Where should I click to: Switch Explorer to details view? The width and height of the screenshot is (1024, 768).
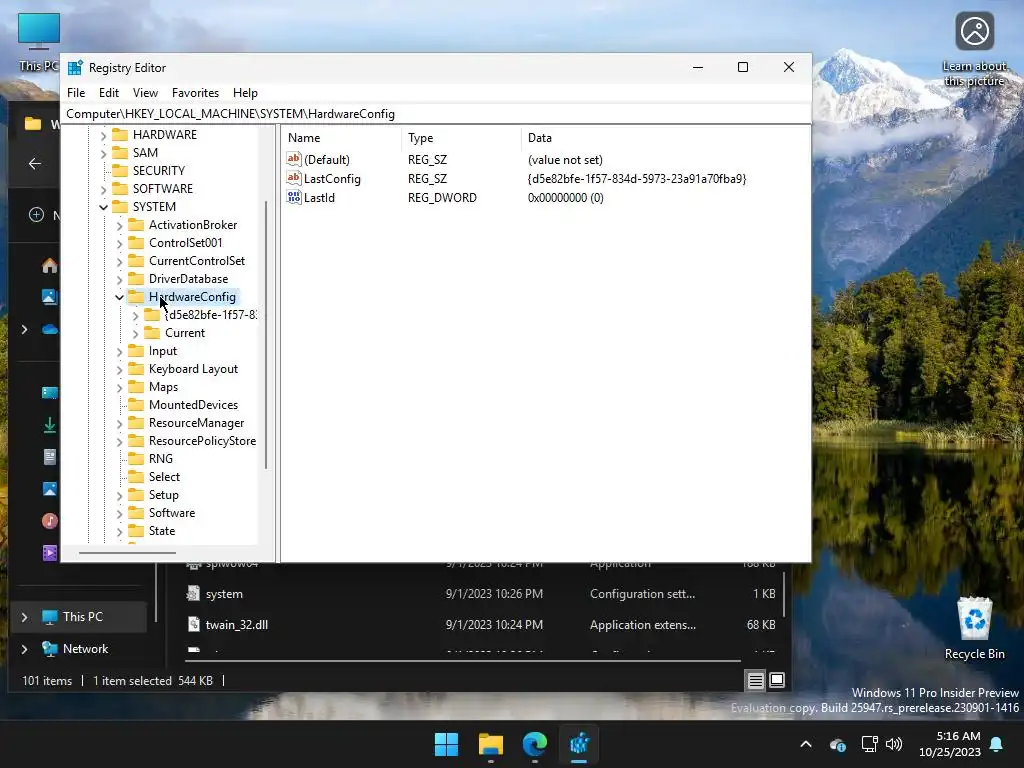click(756, 680)
